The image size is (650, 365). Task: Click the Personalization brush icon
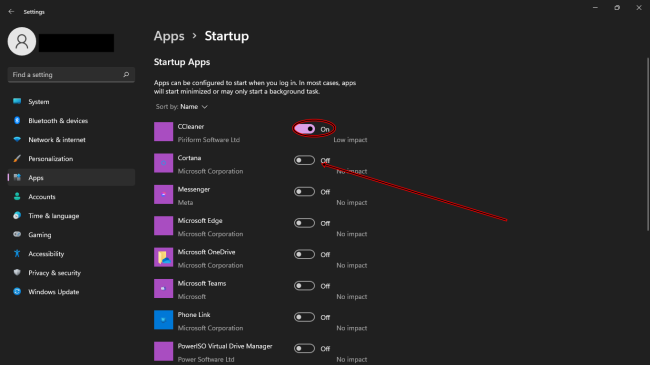click(x=17, y=158)
